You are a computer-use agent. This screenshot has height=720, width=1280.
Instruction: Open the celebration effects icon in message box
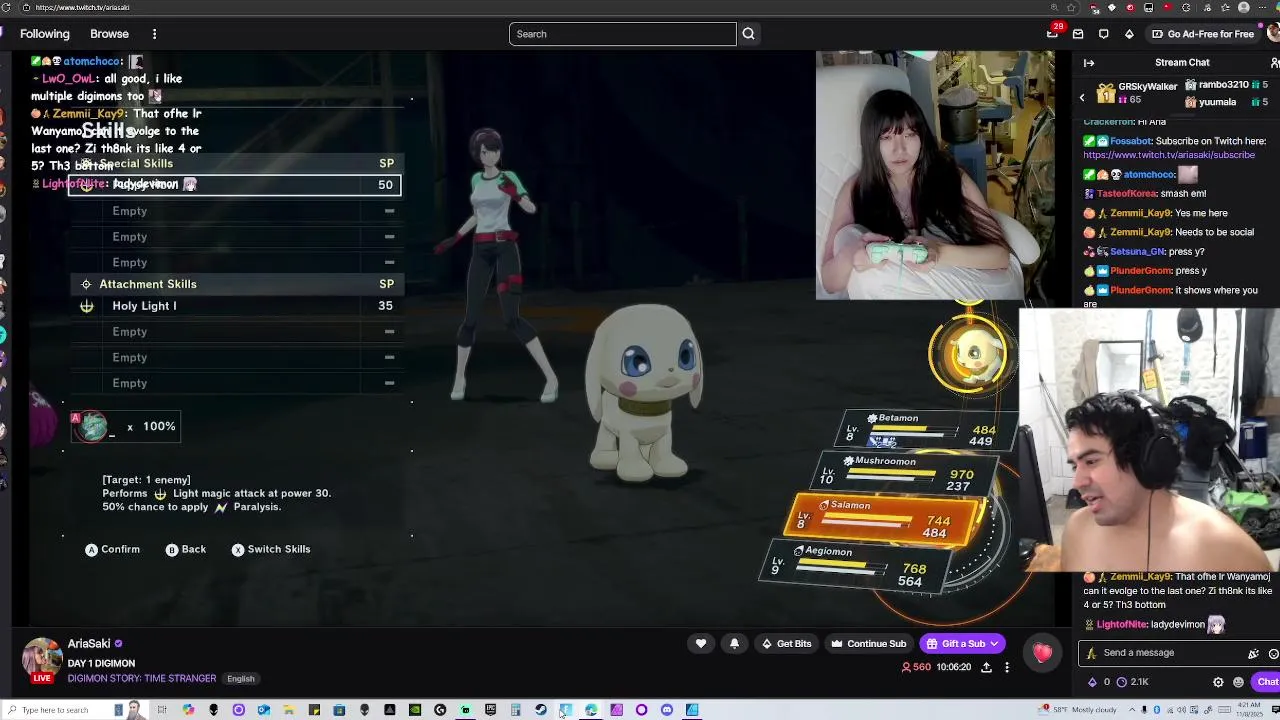pos(1253,653)
